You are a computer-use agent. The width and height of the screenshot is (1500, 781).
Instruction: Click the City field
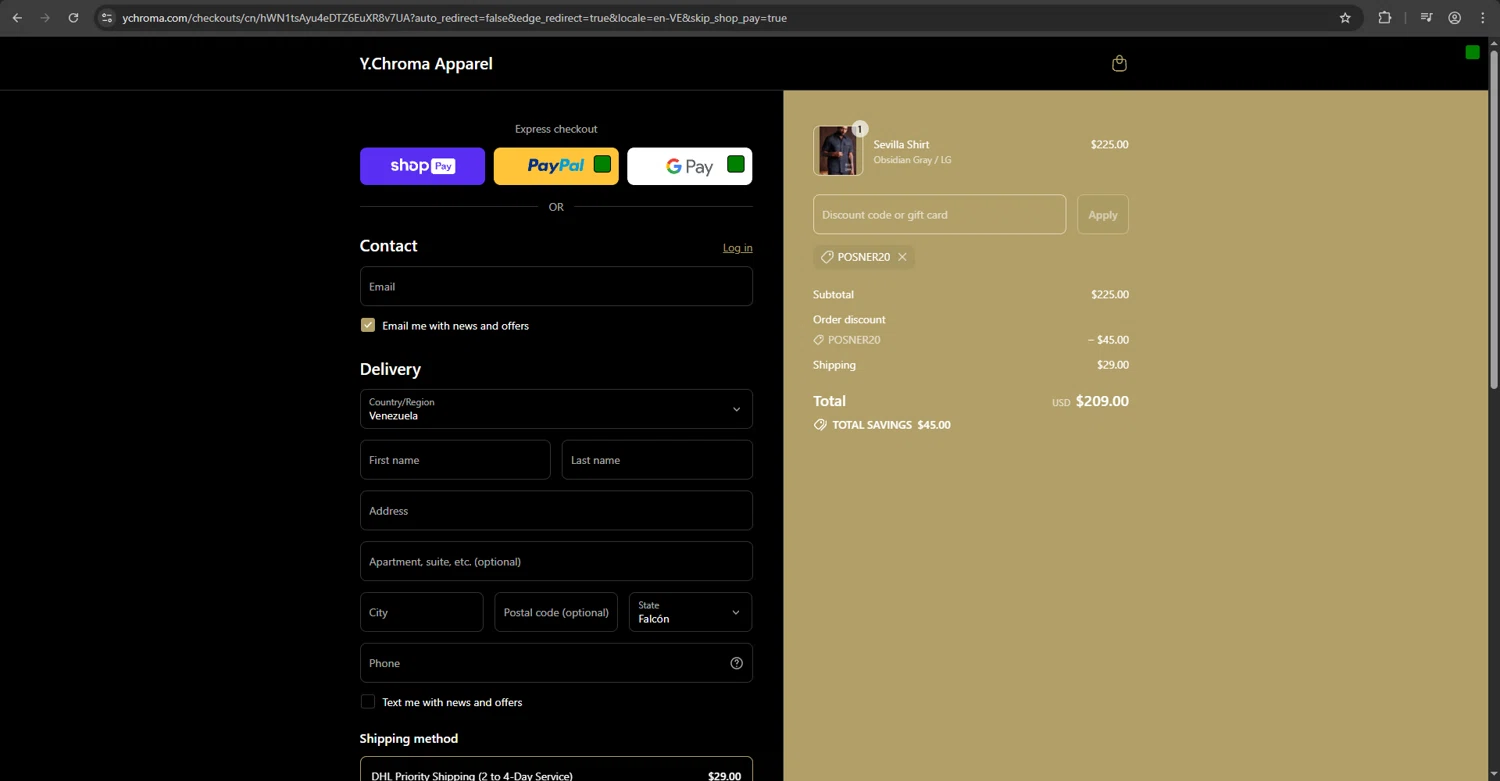click(x=422, y=612)
